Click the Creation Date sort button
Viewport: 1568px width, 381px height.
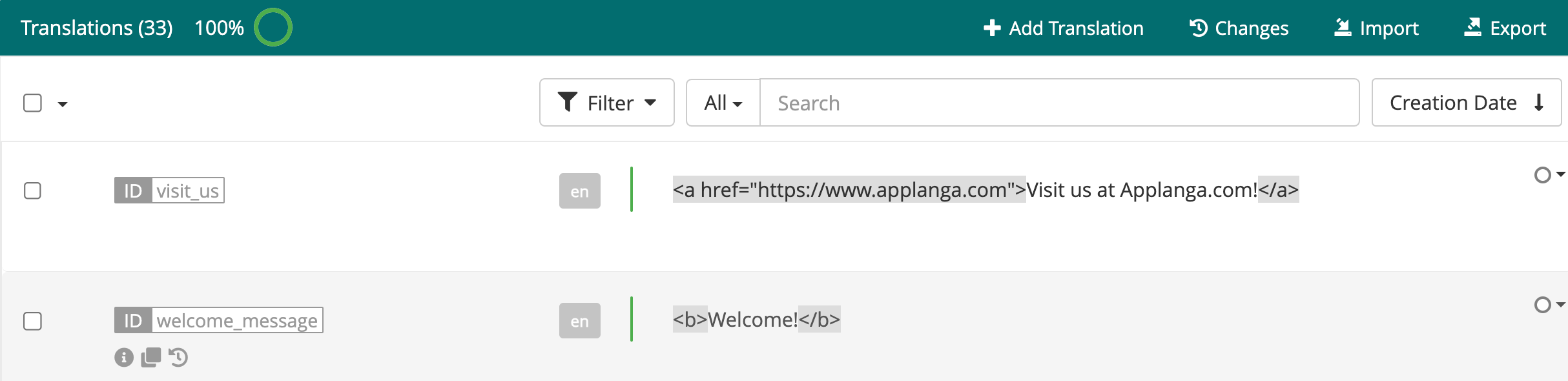coord(1467,103)
